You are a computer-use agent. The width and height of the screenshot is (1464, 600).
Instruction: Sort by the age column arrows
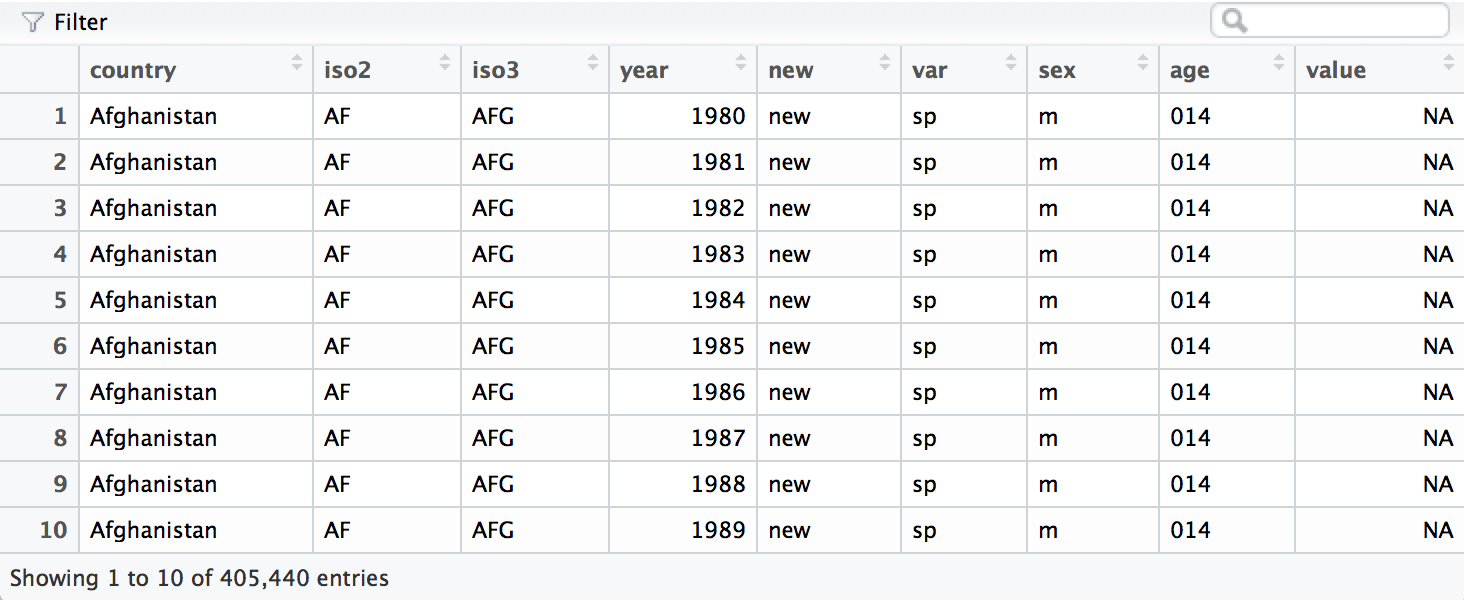(1279, 63)
